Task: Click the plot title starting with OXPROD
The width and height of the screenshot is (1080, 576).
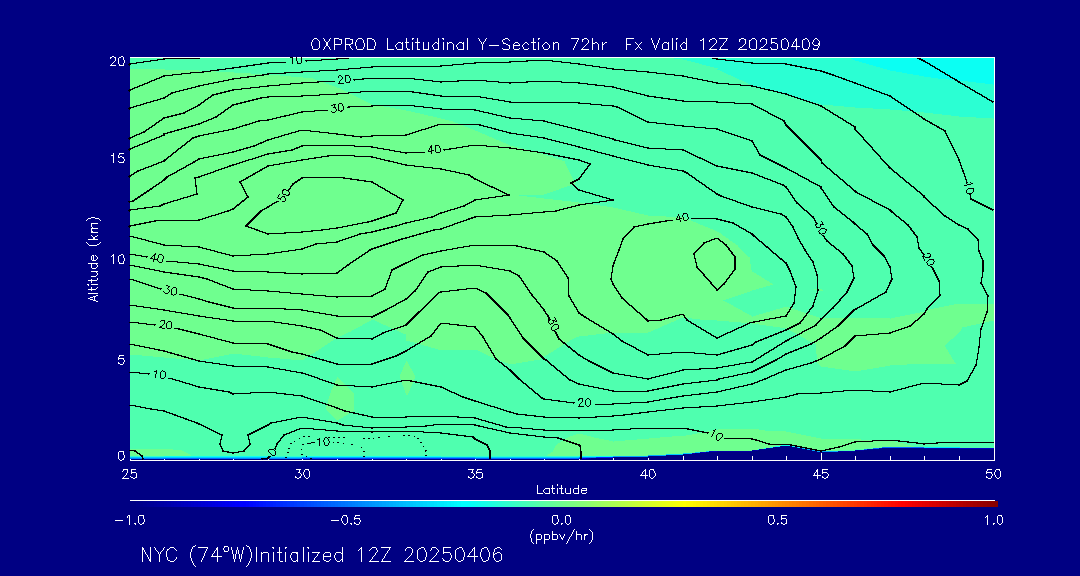Action: coord(565,45)
